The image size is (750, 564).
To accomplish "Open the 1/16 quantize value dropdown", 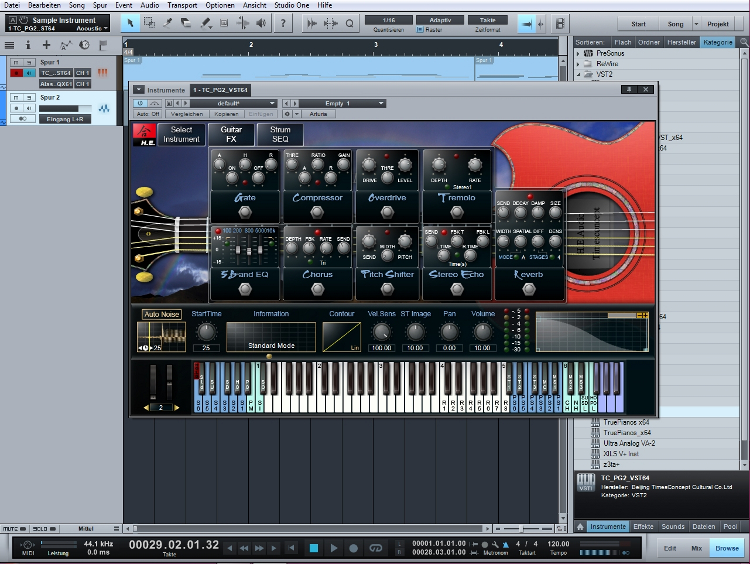I will (x=388, y=20).
